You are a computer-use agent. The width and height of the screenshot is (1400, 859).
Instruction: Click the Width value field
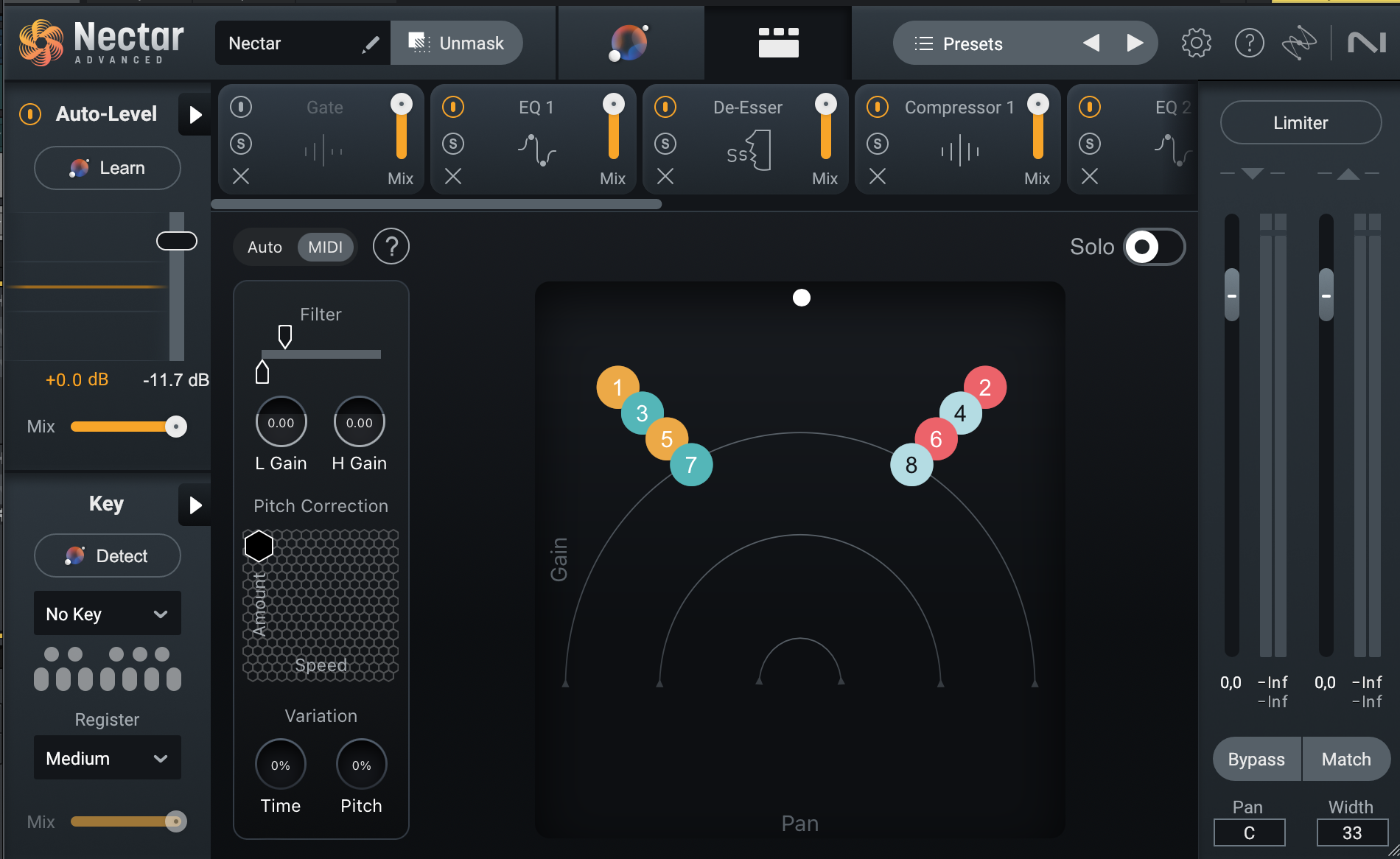[x=1352, y=833]
